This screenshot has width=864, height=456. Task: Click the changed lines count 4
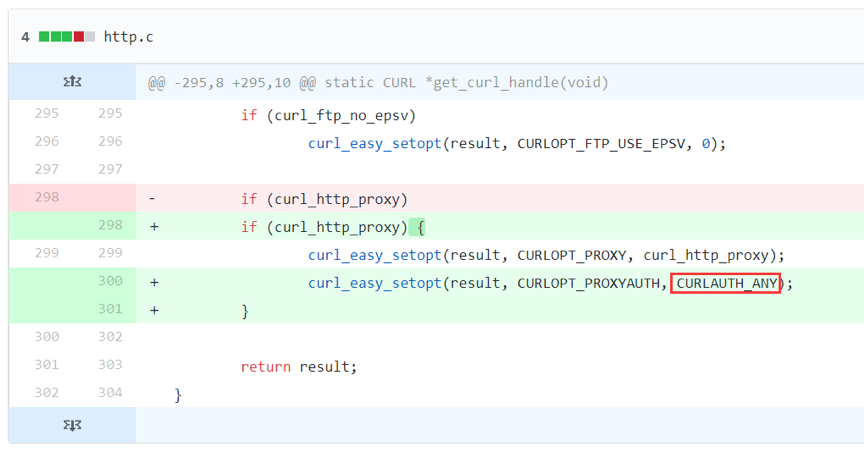tap(25, 37)
